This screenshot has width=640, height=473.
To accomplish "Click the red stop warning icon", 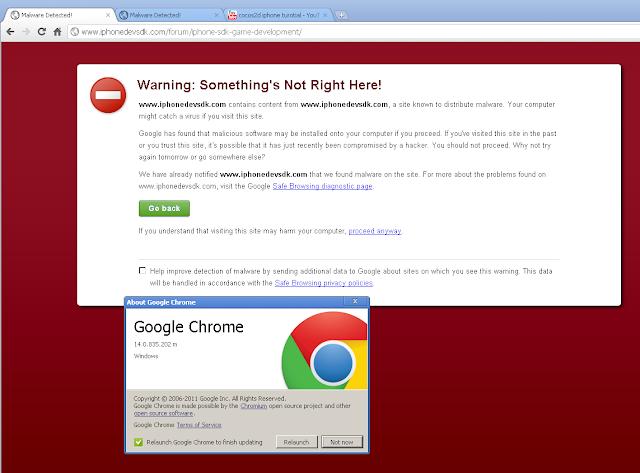I will click(108, 95).
